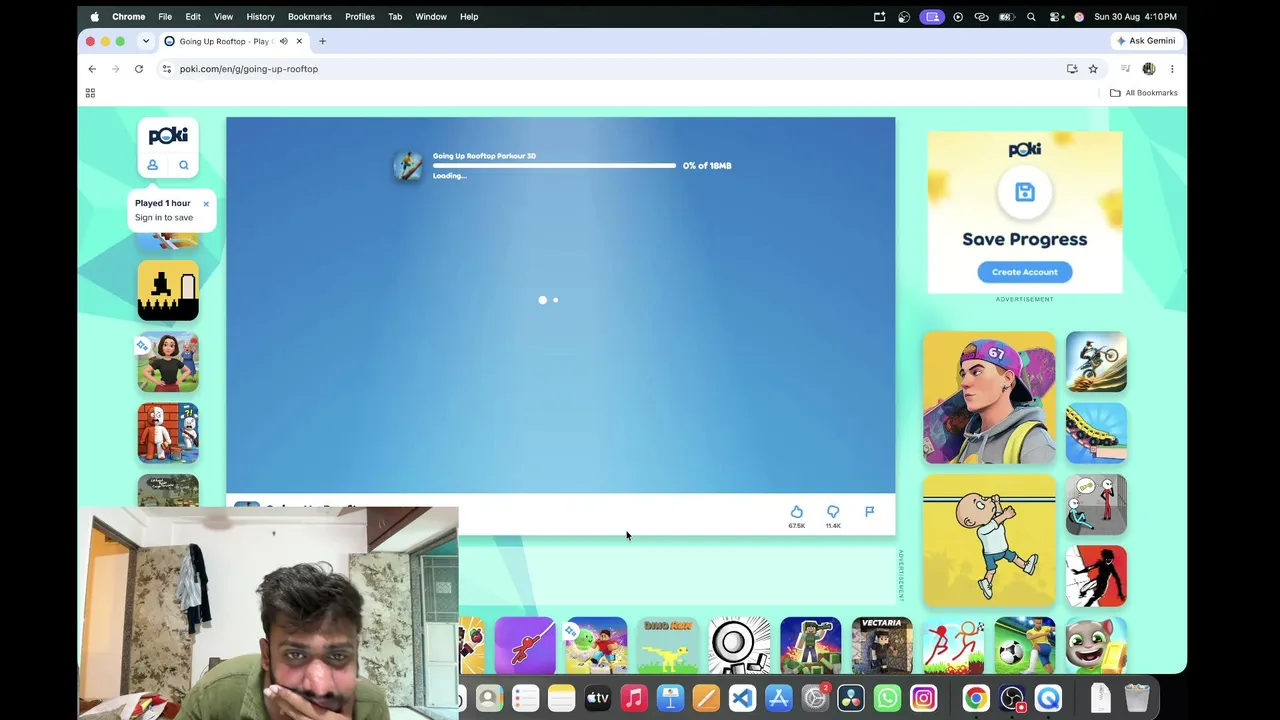Open OBS from the dock

coord(1012,698)
